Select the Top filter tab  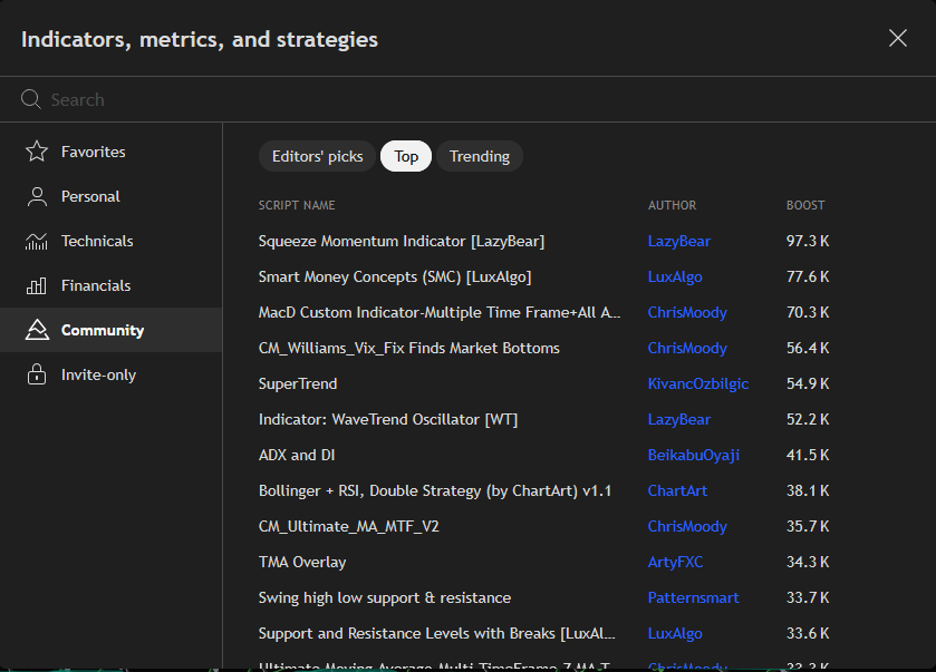pyautogui.click(x=406, y=156)
